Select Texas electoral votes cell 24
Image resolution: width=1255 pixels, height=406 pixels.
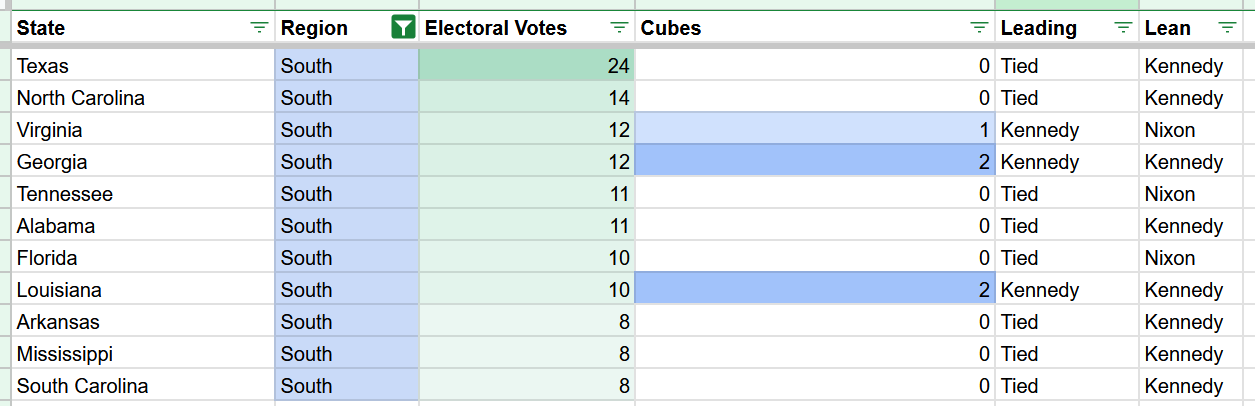point(526,66)
